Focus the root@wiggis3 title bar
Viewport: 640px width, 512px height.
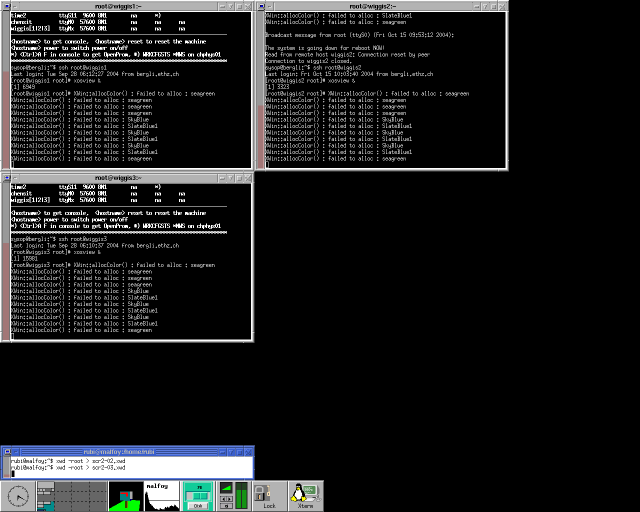point(125,176)
